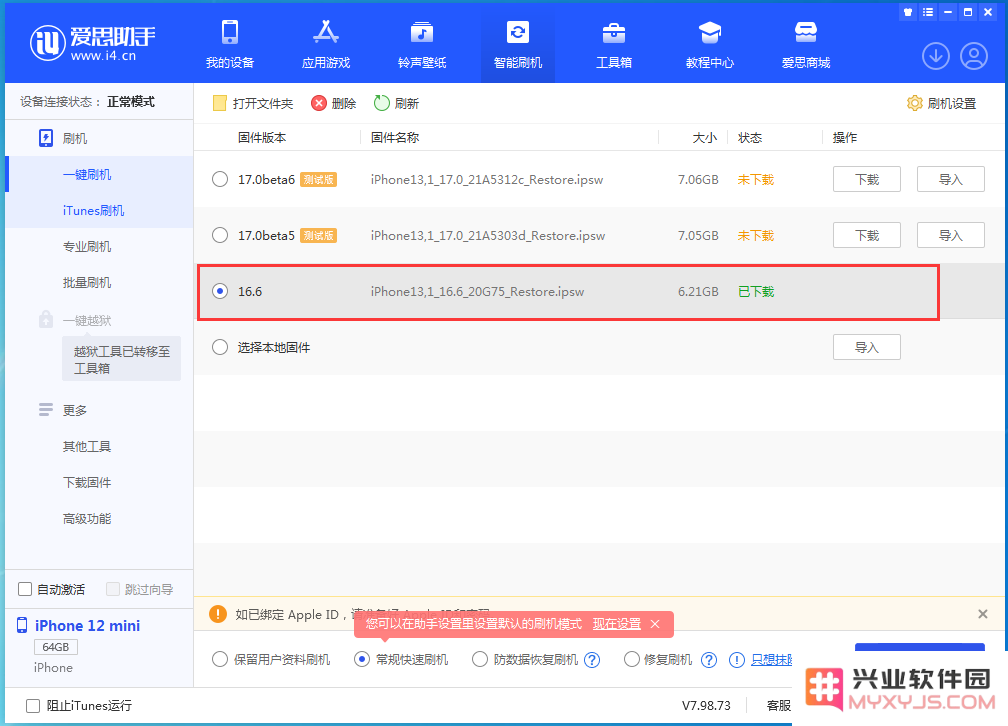Click 刷机 sidebar flash icon
1008x726 pixels.
46,138
